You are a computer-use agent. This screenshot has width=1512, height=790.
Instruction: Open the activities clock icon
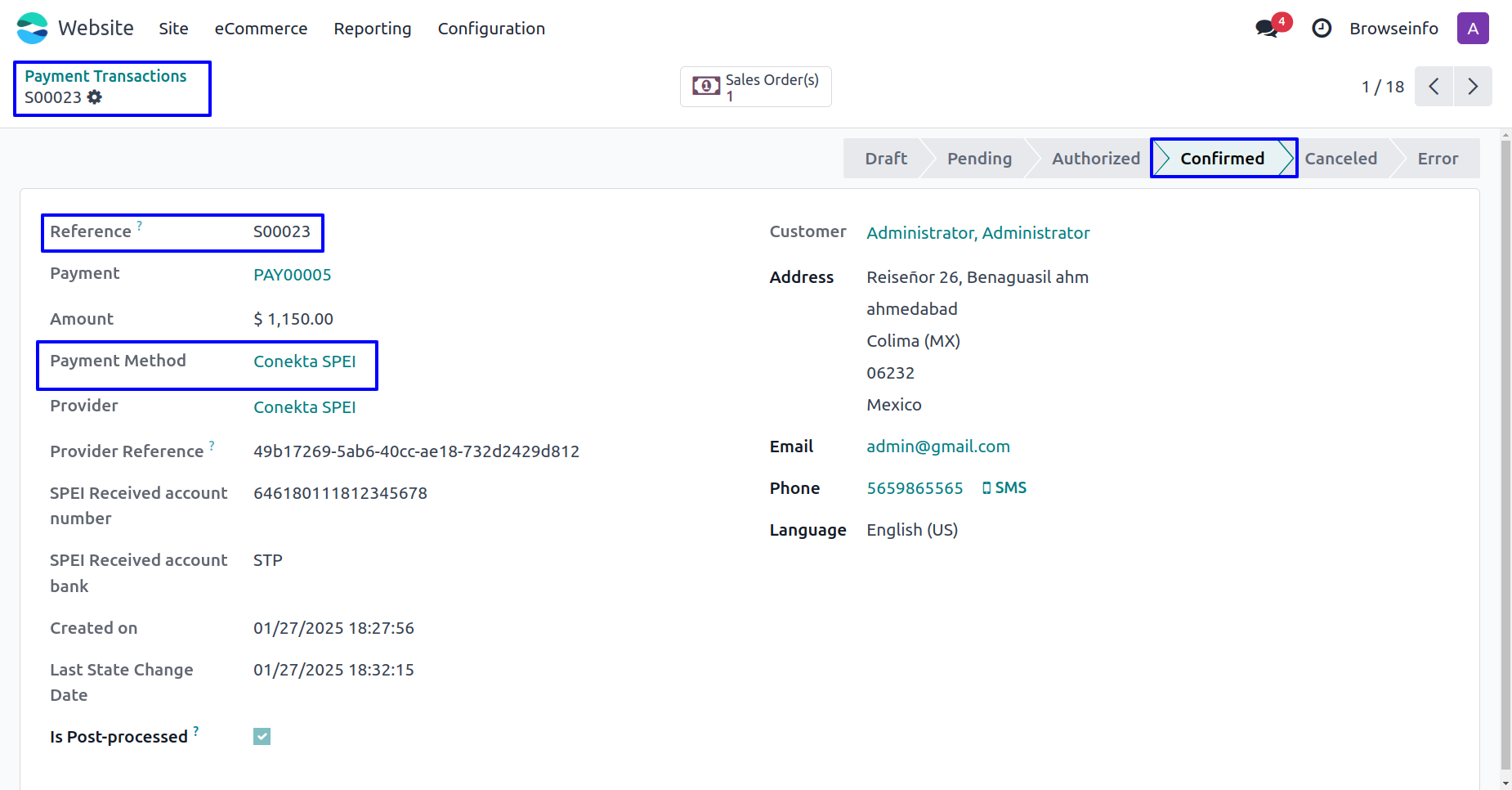point(1322,29)
